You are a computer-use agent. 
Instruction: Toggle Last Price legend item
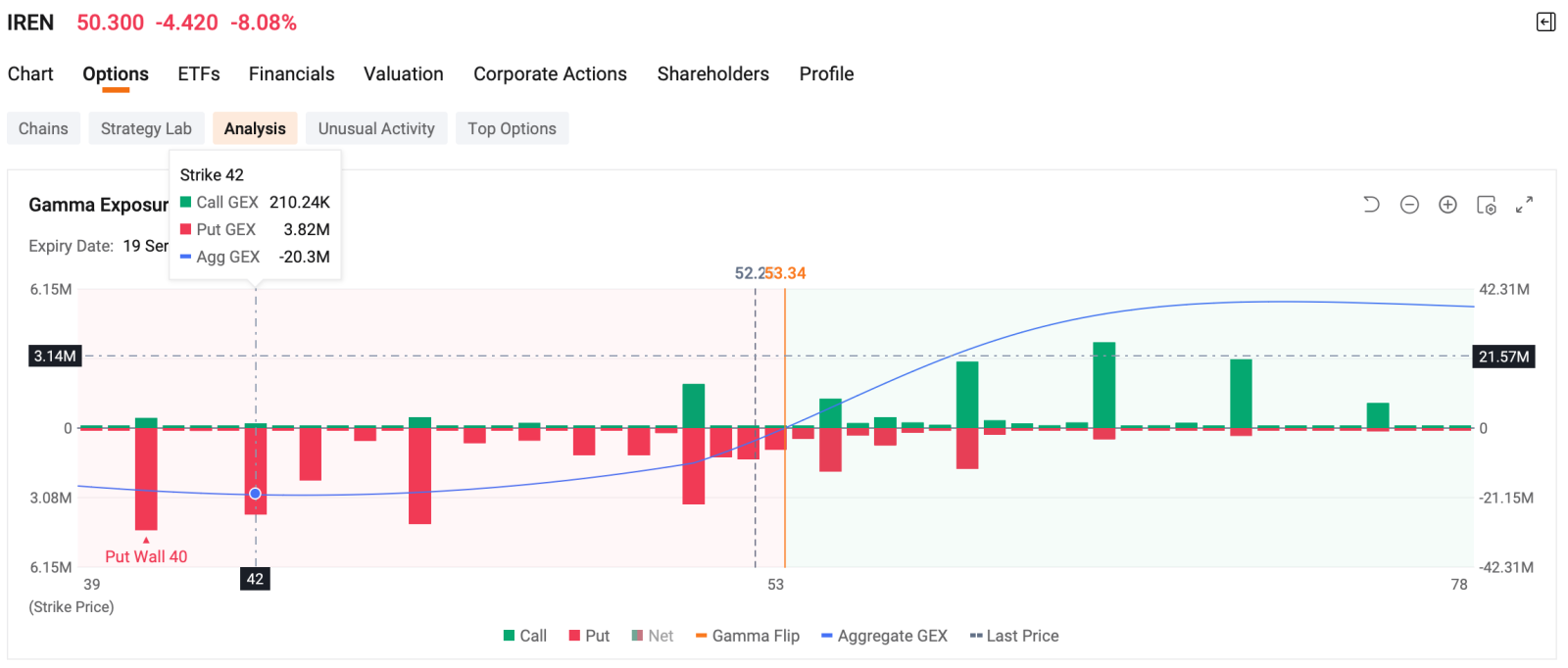click(1014, 636)
